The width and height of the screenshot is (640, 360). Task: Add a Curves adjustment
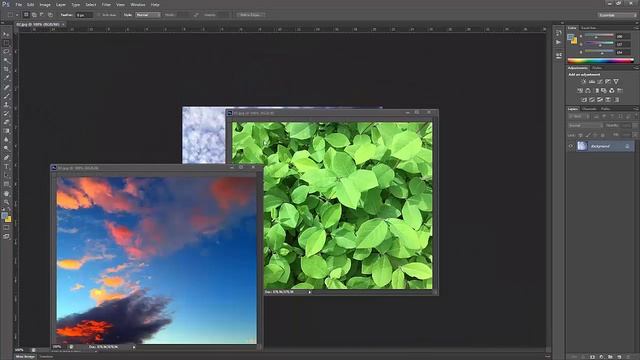(600, 82)
